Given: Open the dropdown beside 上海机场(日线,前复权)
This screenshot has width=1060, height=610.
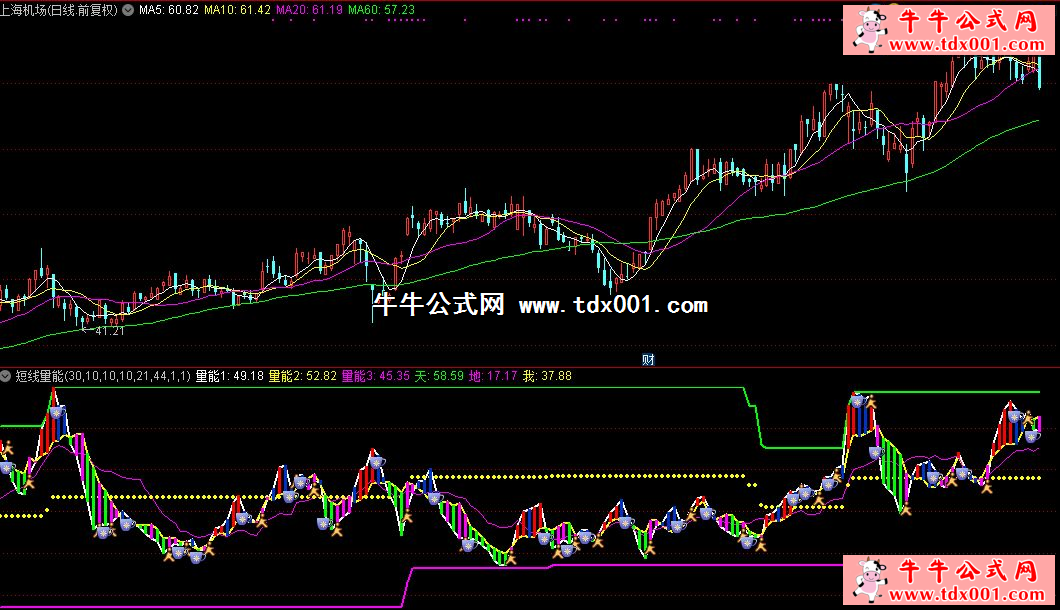Looking at the screenshot, I should [128, 9].
